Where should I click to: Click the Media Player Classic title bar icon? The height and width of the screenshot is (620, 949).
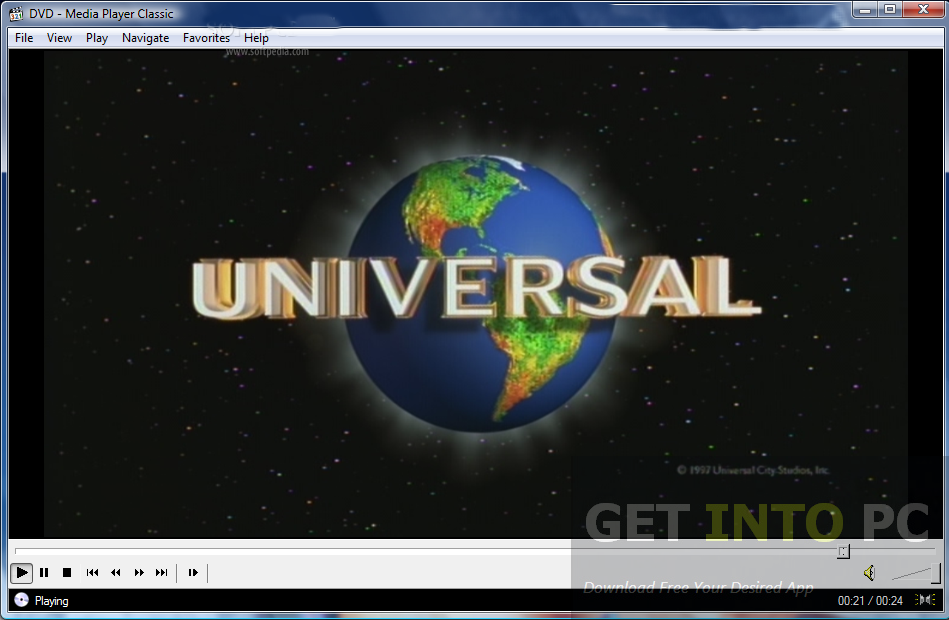pyautogui.click(x=16, y=13)
